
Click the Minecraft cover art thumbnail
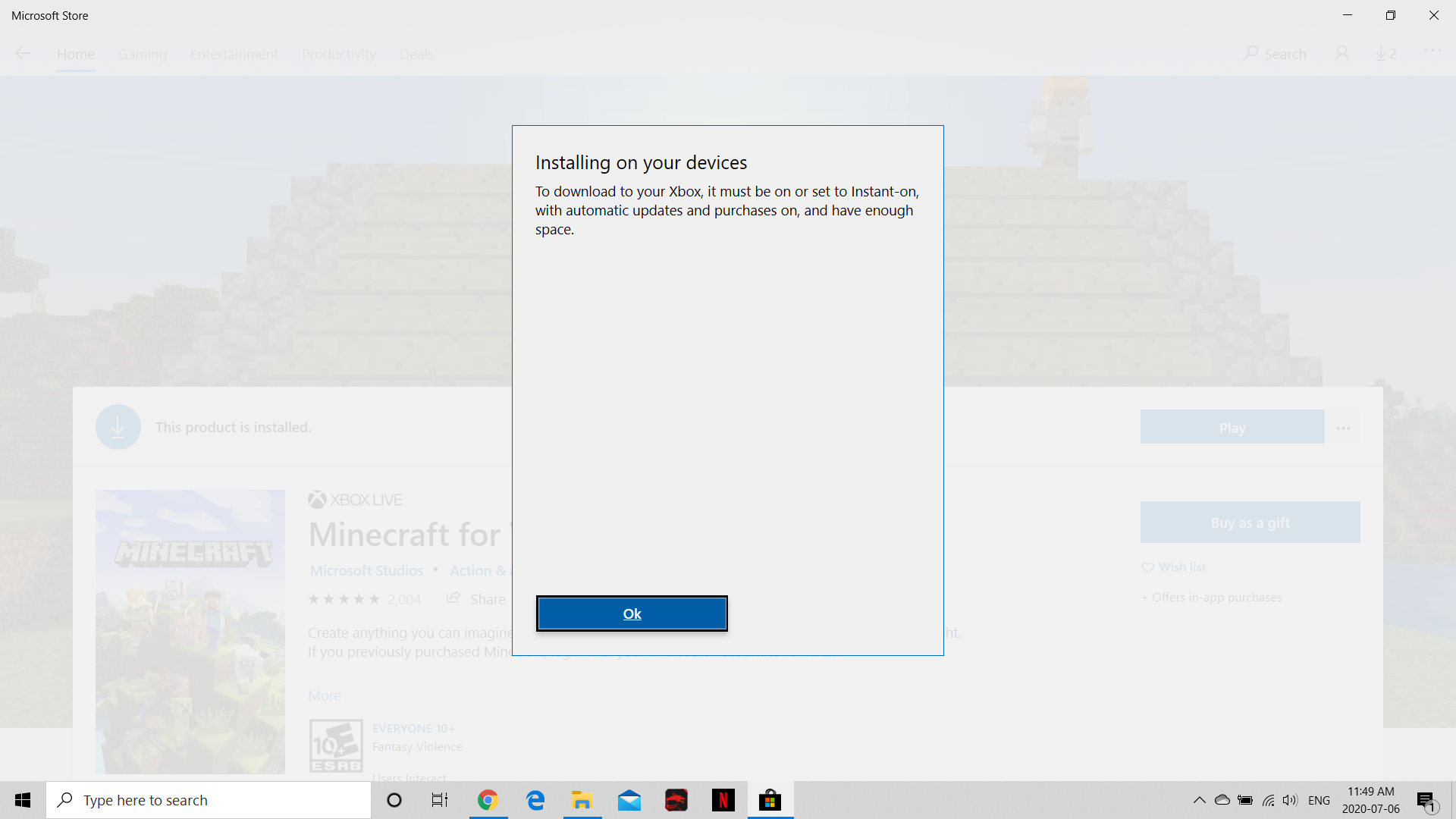point(190,632)
